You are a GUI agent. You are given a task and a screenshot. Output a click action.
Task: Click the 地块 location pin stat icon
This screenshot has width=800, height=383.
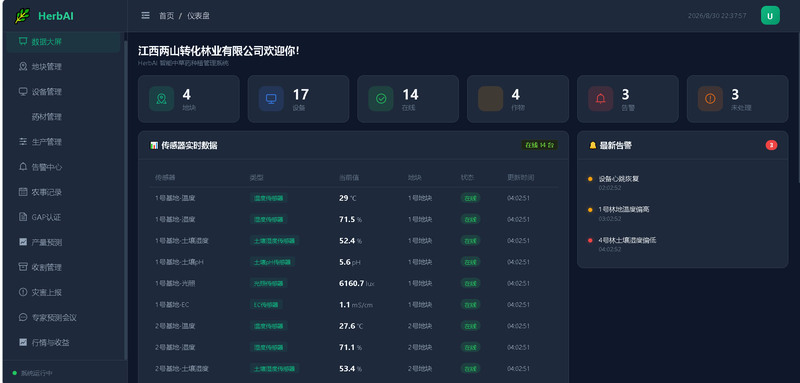[x=161, y=99]
